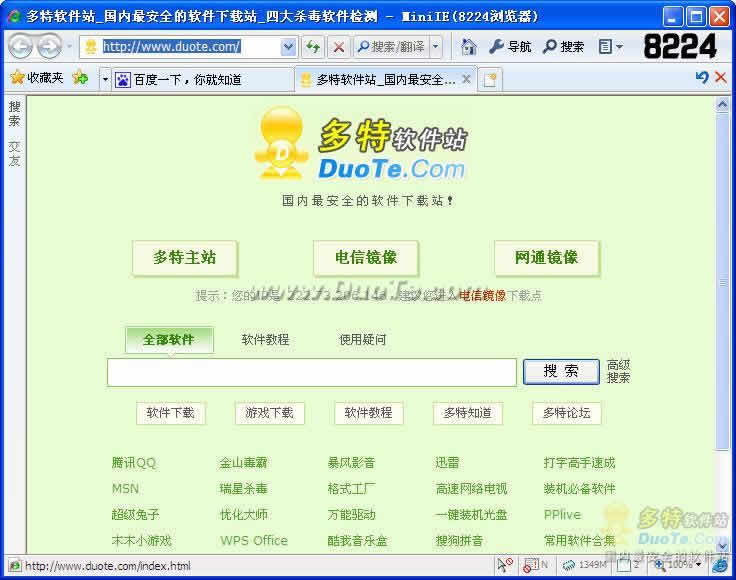Click the 网通镜像 button

[546, 258]
